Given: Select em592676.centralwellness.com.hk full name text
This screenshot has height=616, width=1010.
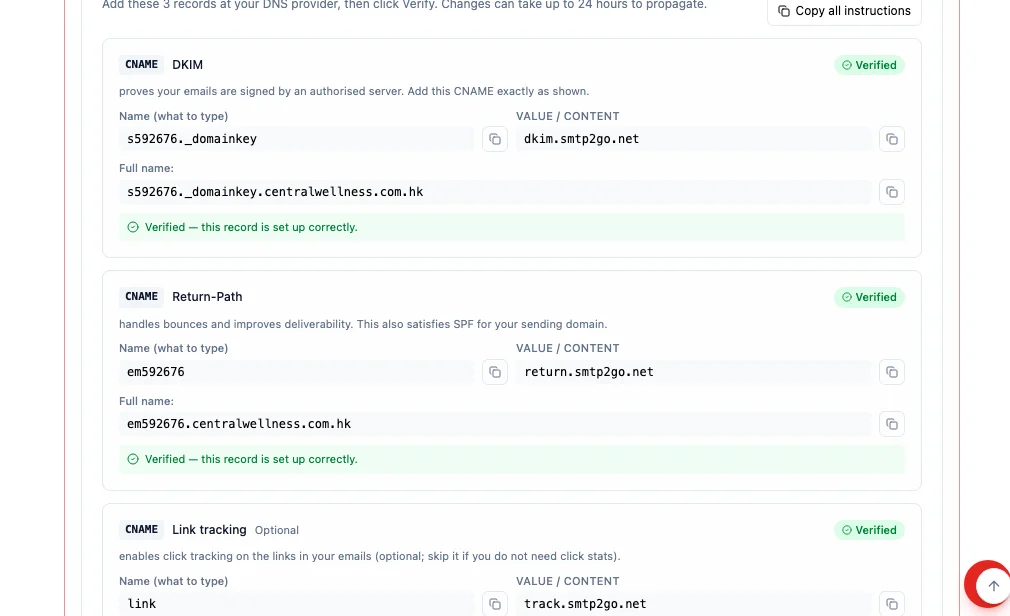Looking at the screenshot, I should (x=239, y=424).
